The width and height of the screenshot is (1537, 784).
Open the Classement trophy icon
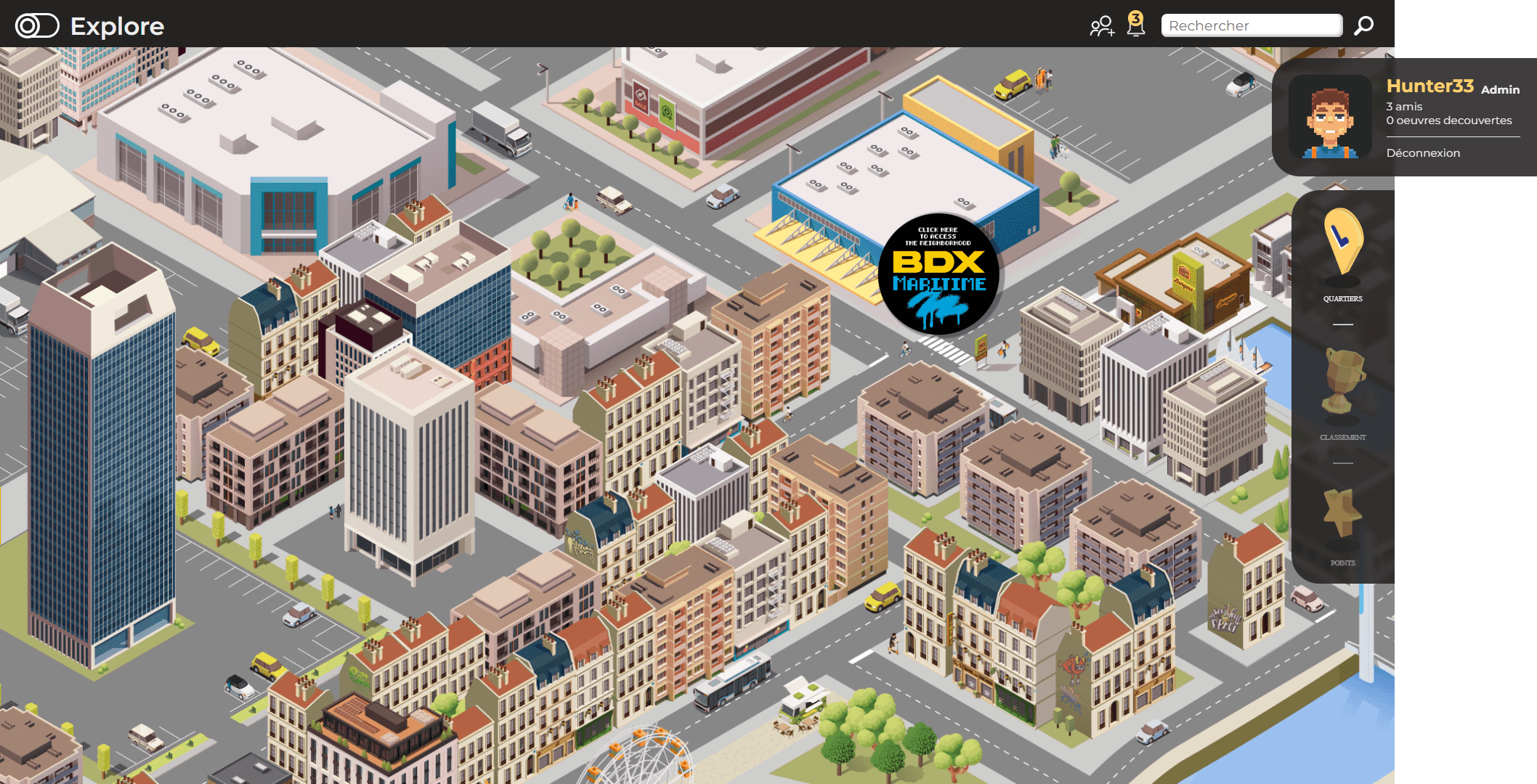pos(1342,383)
